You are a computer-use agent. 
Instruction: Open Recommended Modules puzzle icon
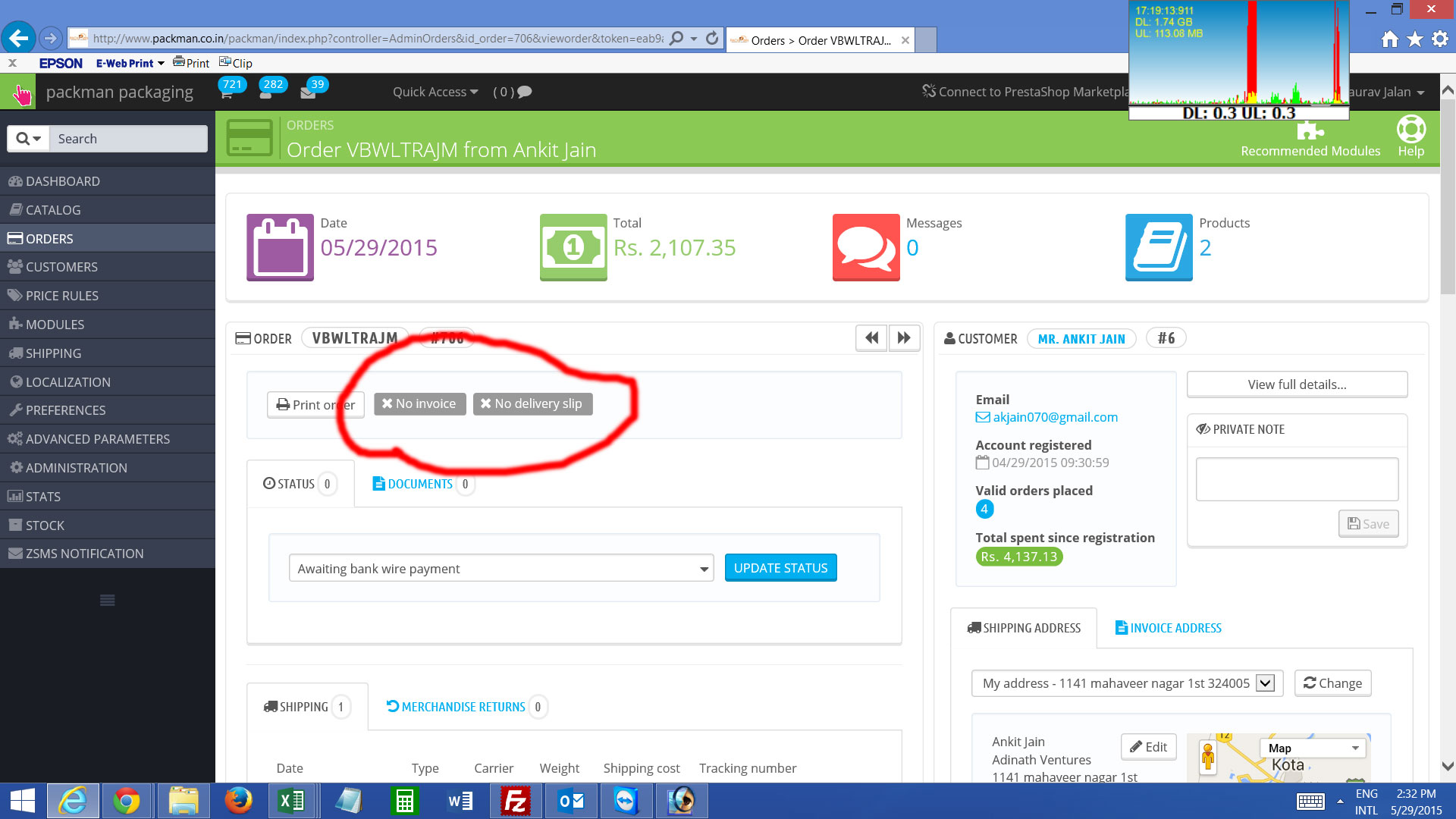[x=1310, y=132]
